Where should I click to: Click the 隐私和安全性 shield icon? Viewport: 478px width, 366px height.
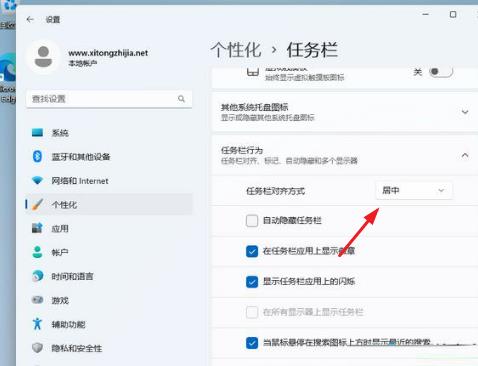point(37,348)
